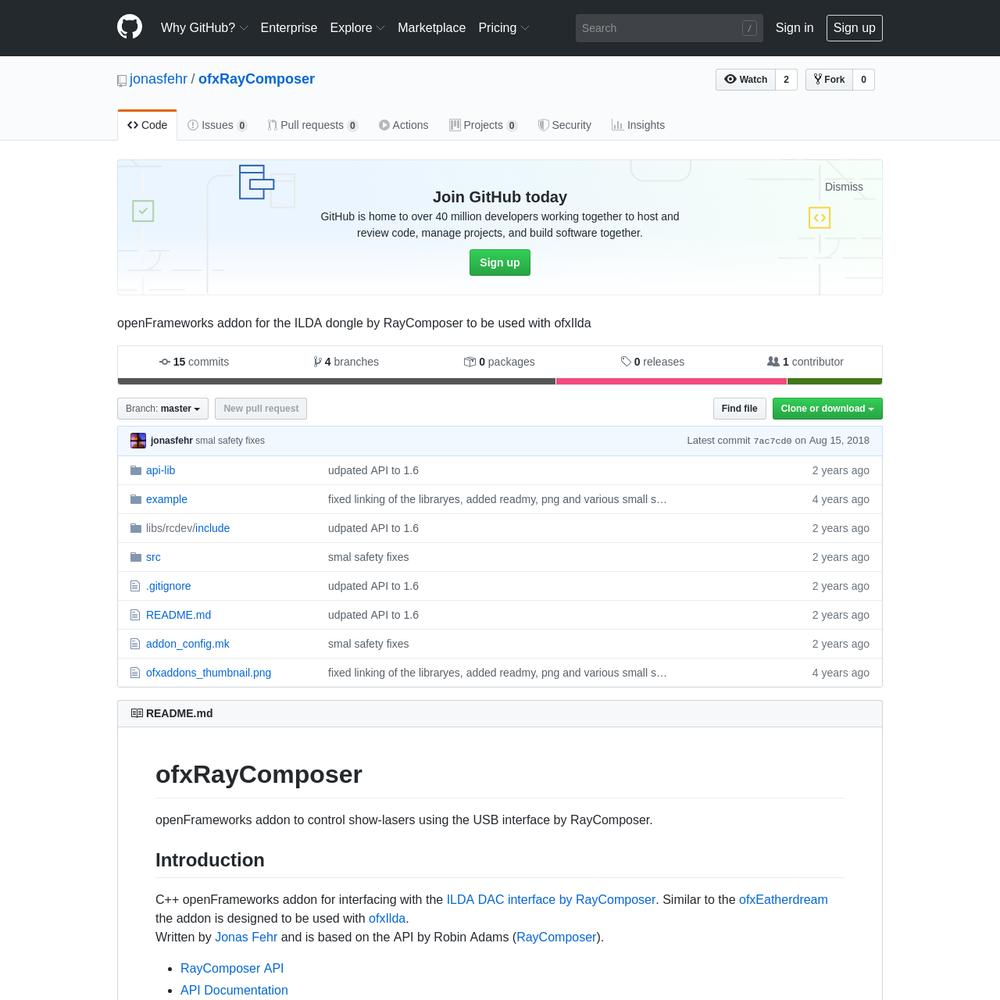The image size is (1000, 1000).
Task: Open the ofxRayComposer repository link
Action: click(x=256, y=79)
